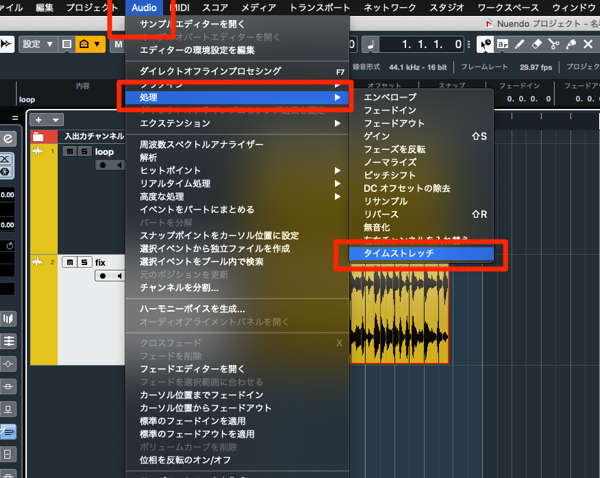This screenshot has width=600, height=478.
Task: Click the framed-bar icon below the blue one
Action: (8, 454)
